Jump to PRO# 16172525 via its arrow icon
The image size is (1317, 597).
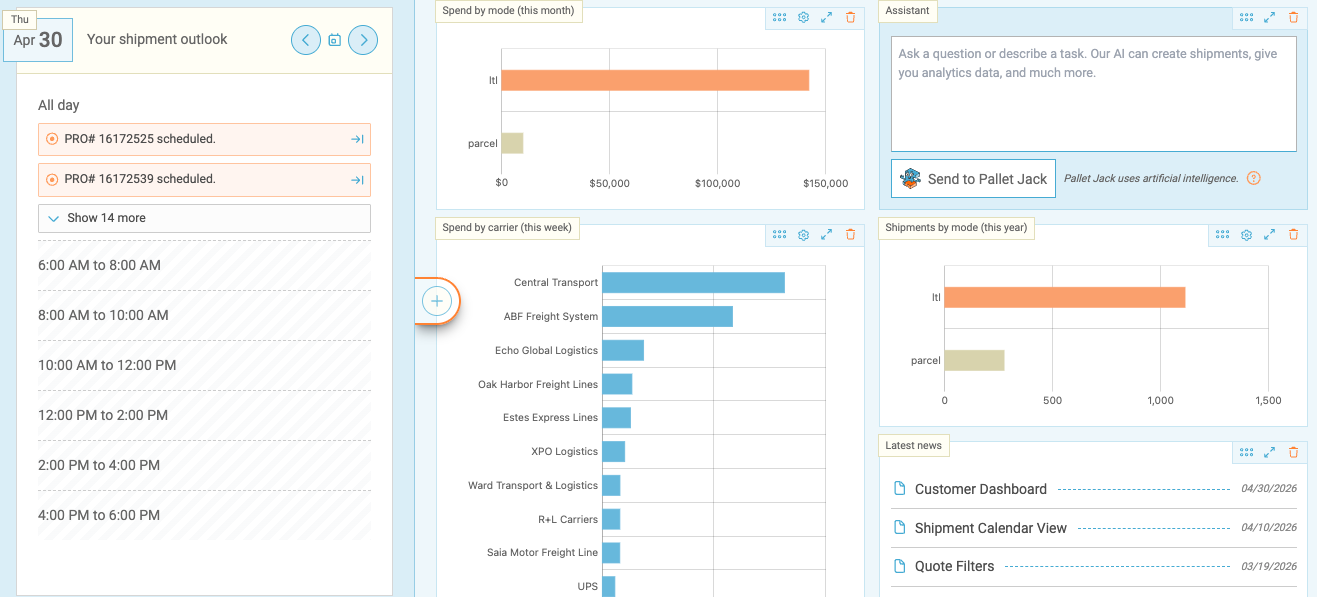pyautogui.click(x=357, y=139)
